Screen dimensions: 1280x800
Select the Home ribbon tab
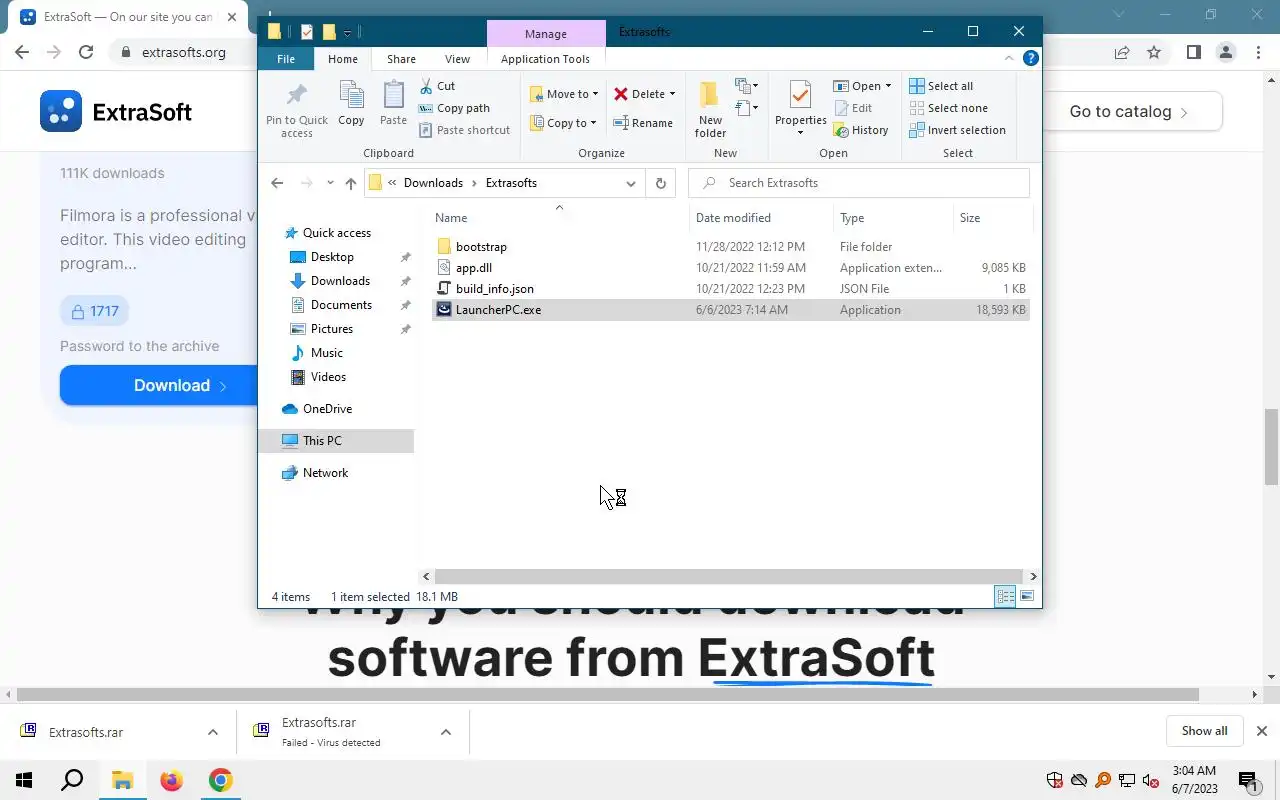(x=343, y=59)
